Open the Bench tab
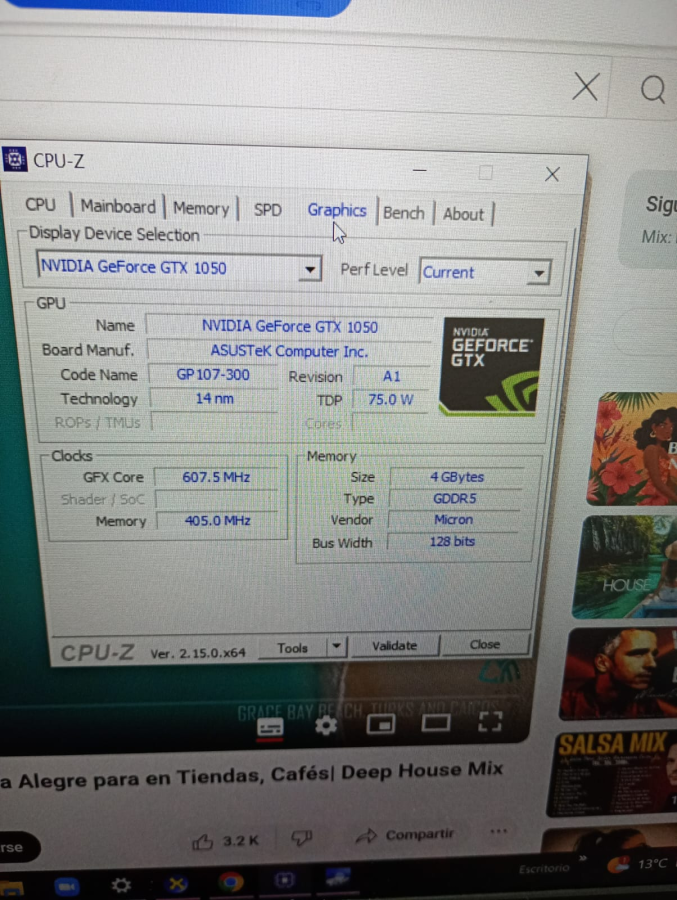Viewport: 677px width, 900px height. tap(403, 213)
